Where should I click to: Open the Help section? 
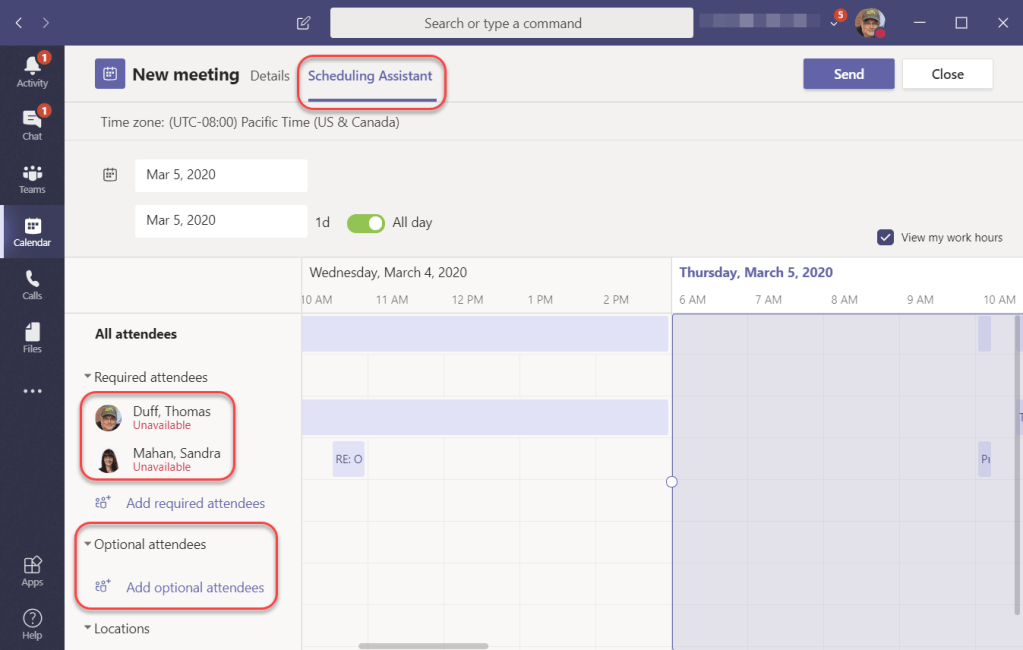[x=31, y=620]
